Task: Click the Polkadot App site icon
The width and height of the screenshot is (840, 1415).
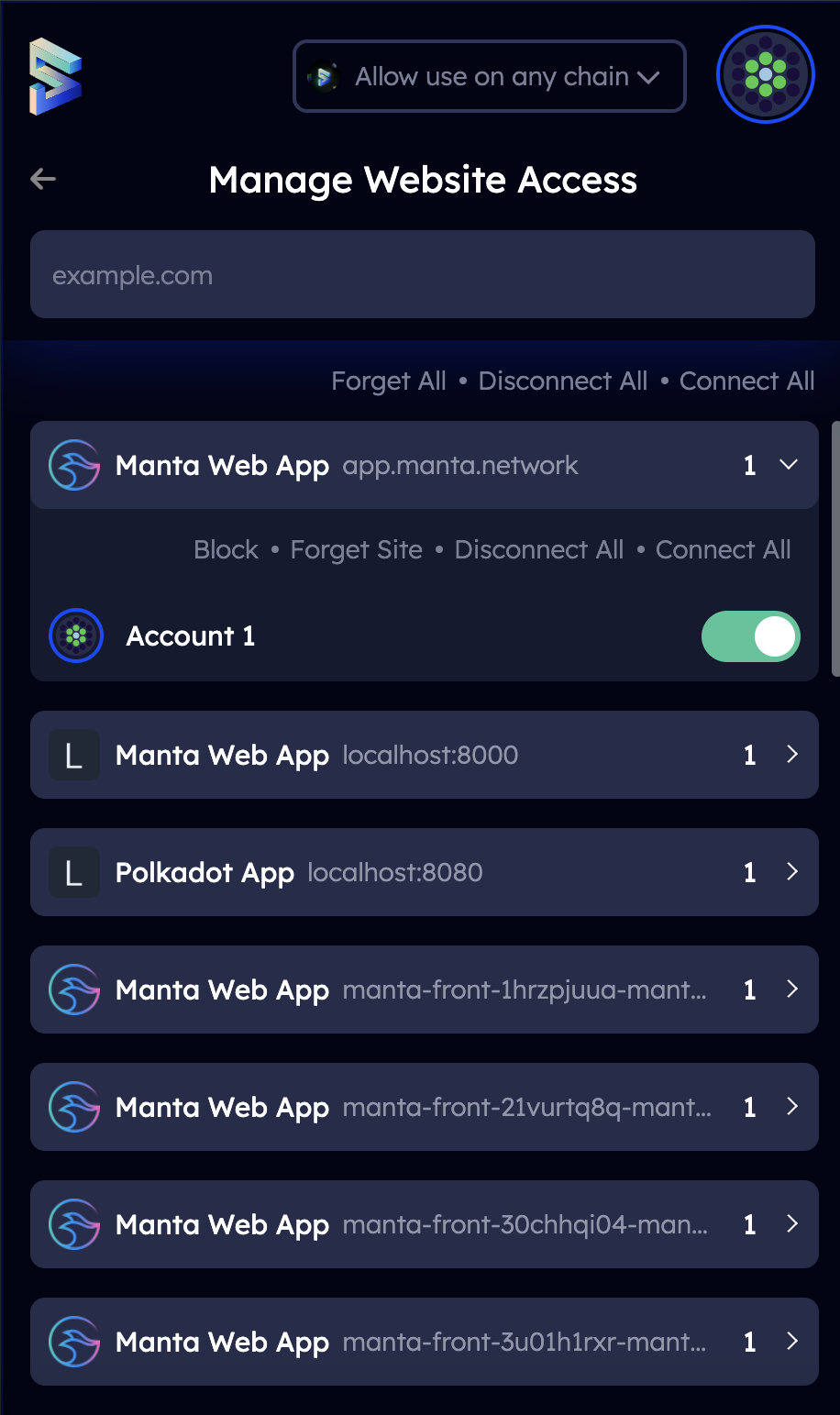Action: pos(74,872)
